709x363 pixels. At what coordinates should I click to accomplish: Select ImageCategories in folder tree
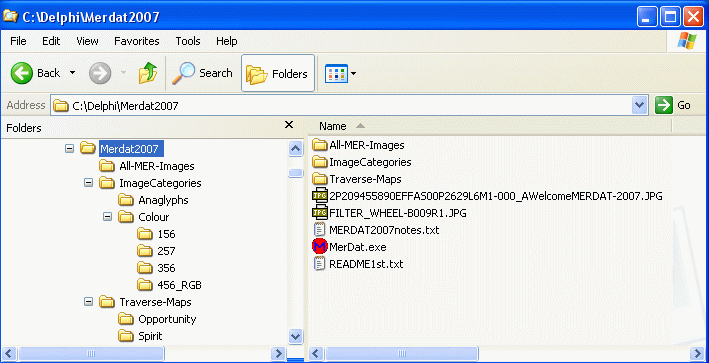160,183
